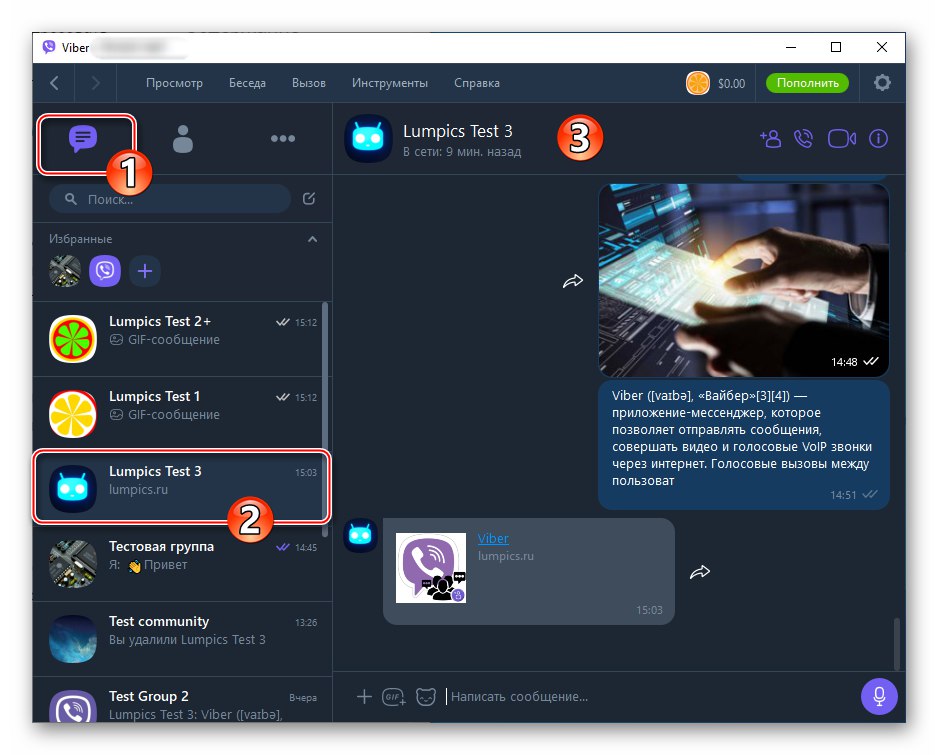This screenshot has width=938, height=755.
Task: Click the sender avatar beside link message
Action: (360, 535)
